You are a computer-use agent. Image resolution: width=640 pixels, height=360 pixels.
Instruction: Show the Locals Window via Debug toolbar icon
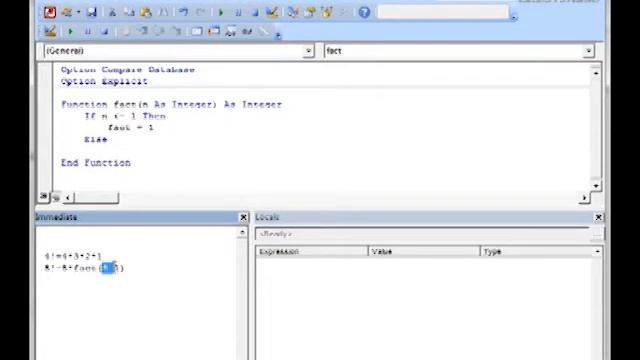pos(197,31)
